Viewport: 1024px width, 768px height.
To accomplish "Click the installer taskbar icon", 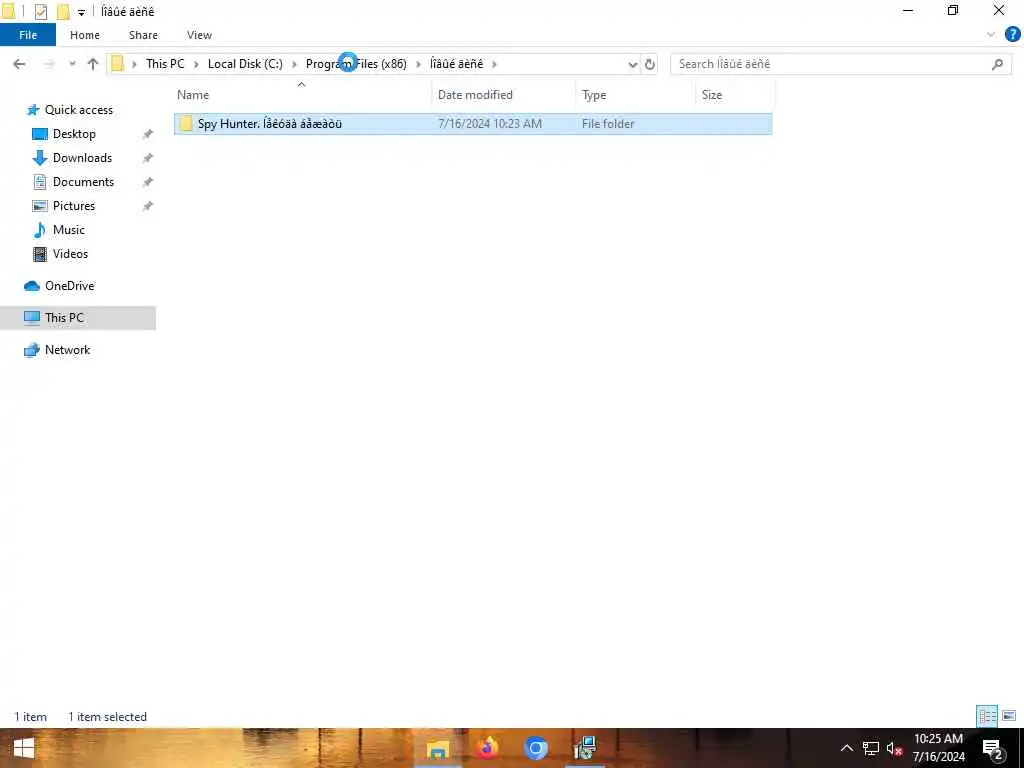I will (584, 748).
